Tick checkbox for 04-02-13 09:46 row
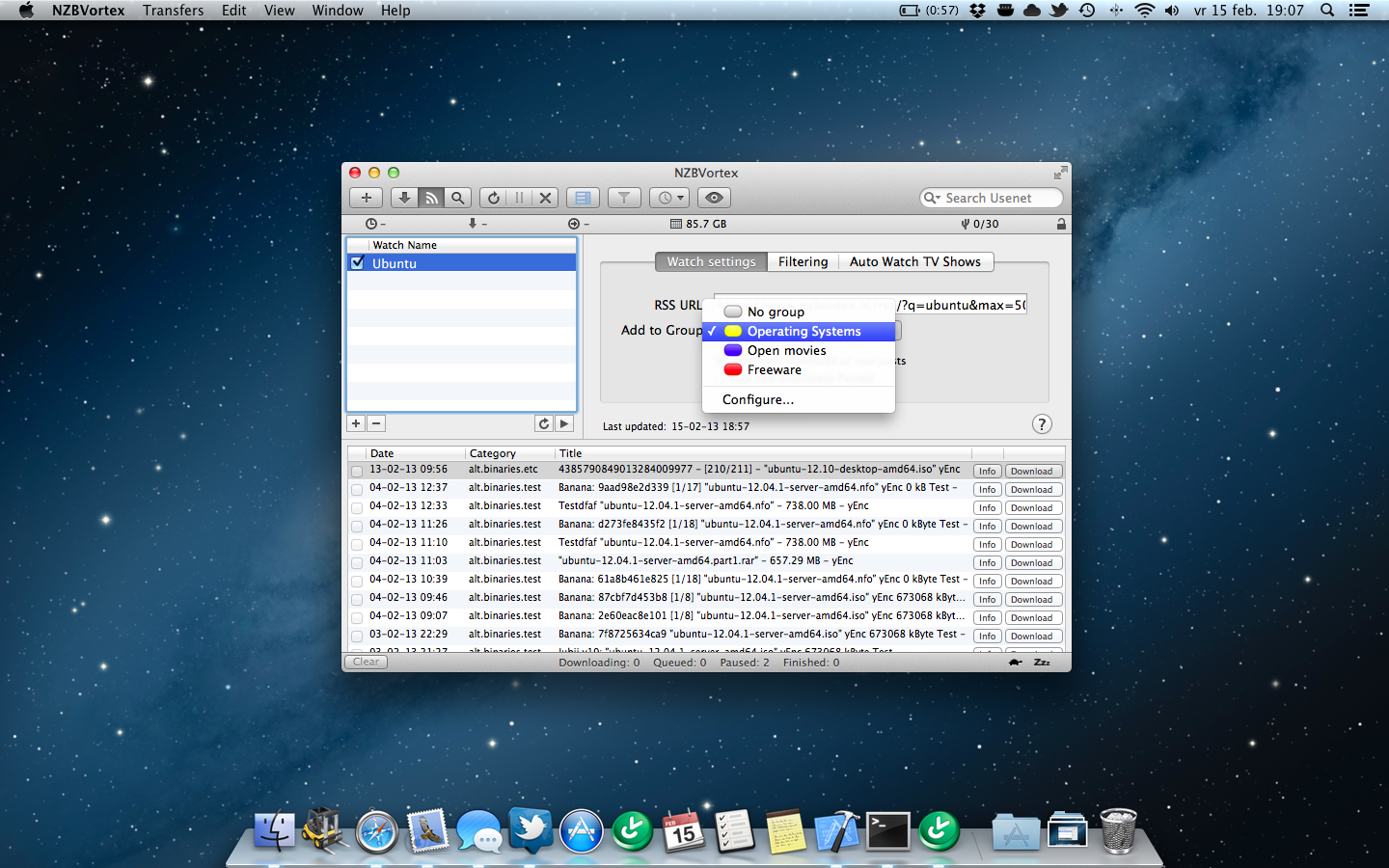 point(357,599)
